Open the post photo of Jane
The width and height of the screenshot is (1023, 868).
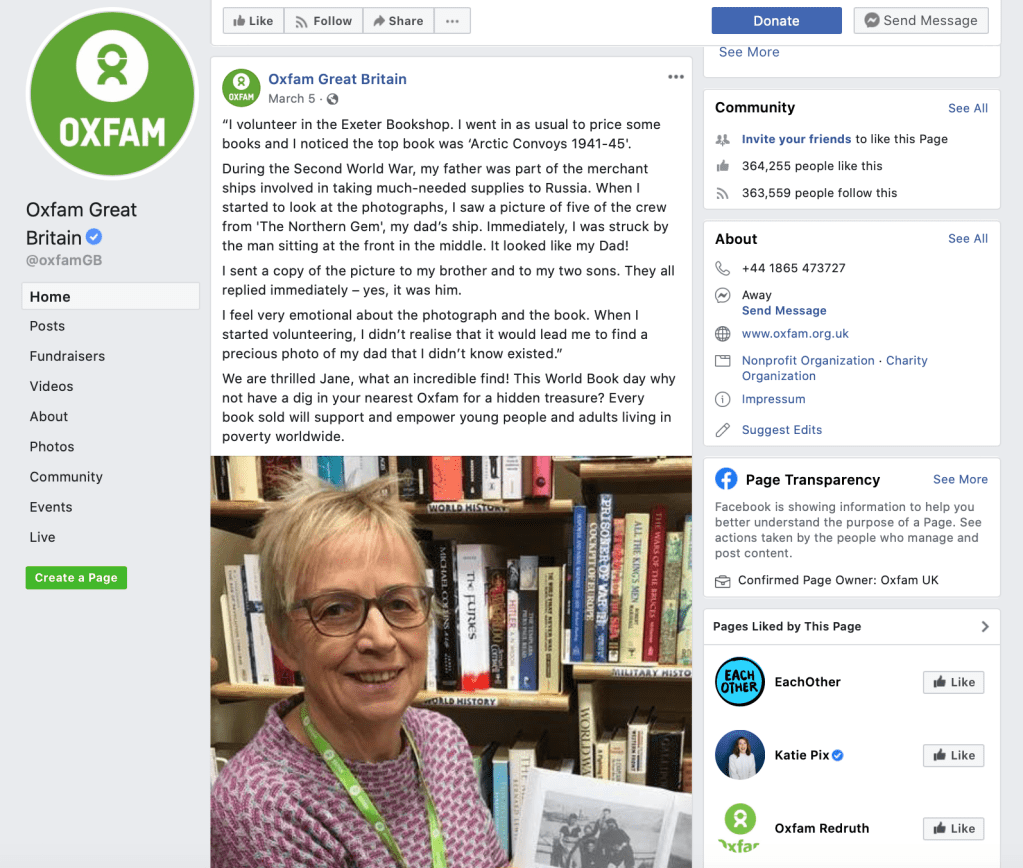pyautogui.click(x=451, y=662)
